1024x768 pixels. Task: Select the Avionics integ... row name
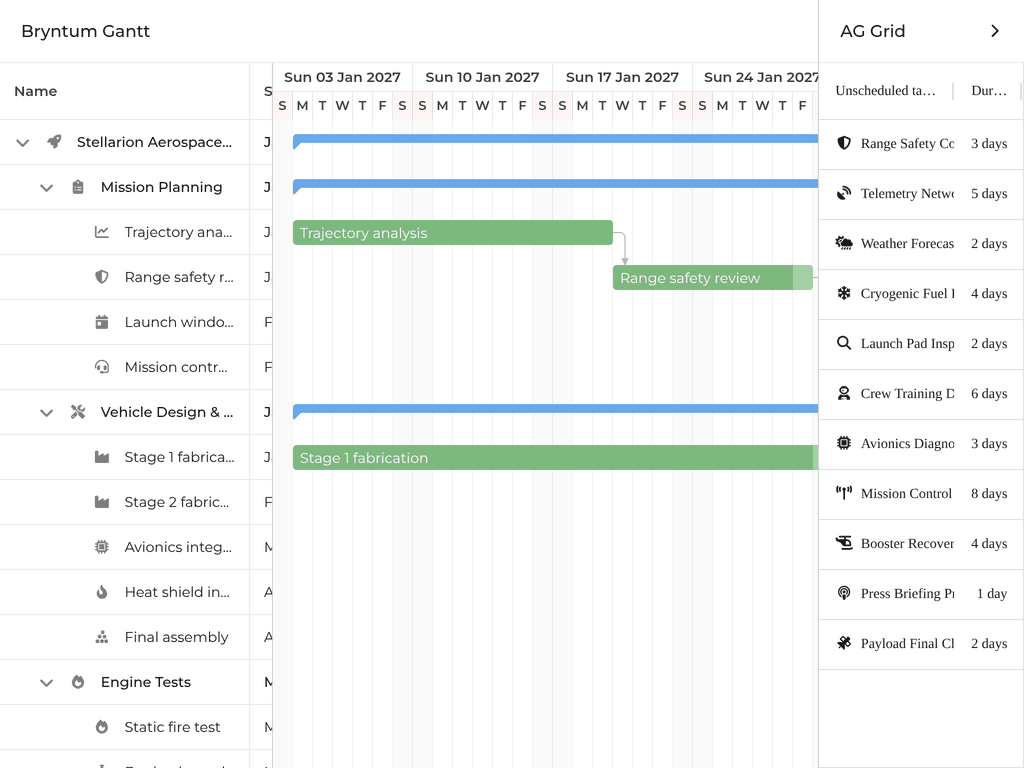pos(178,547)
